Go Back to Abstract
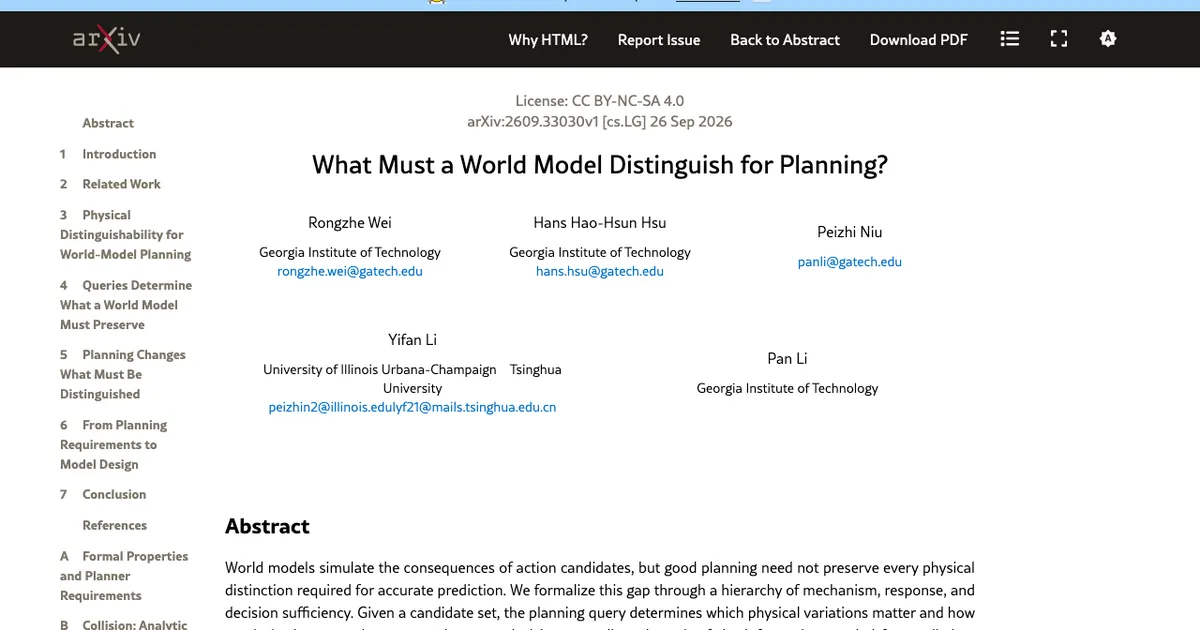Image resolution: width=1200 pixels, height=630 pixels. click(x=785, y=40)
